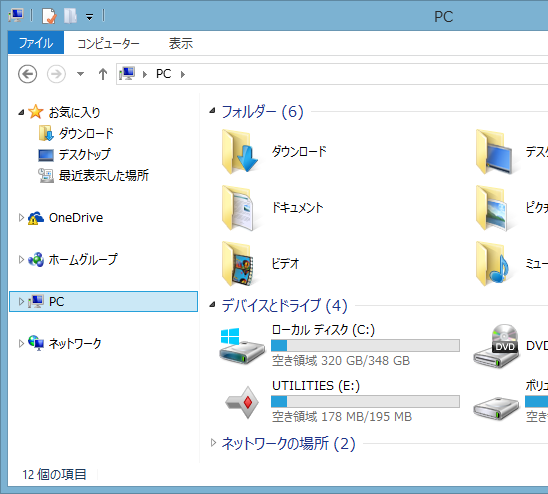Viewport: 548px width, 494px height.
Task: Expand the ネットワークの場所 (2) group
Action: pos(213,443)
